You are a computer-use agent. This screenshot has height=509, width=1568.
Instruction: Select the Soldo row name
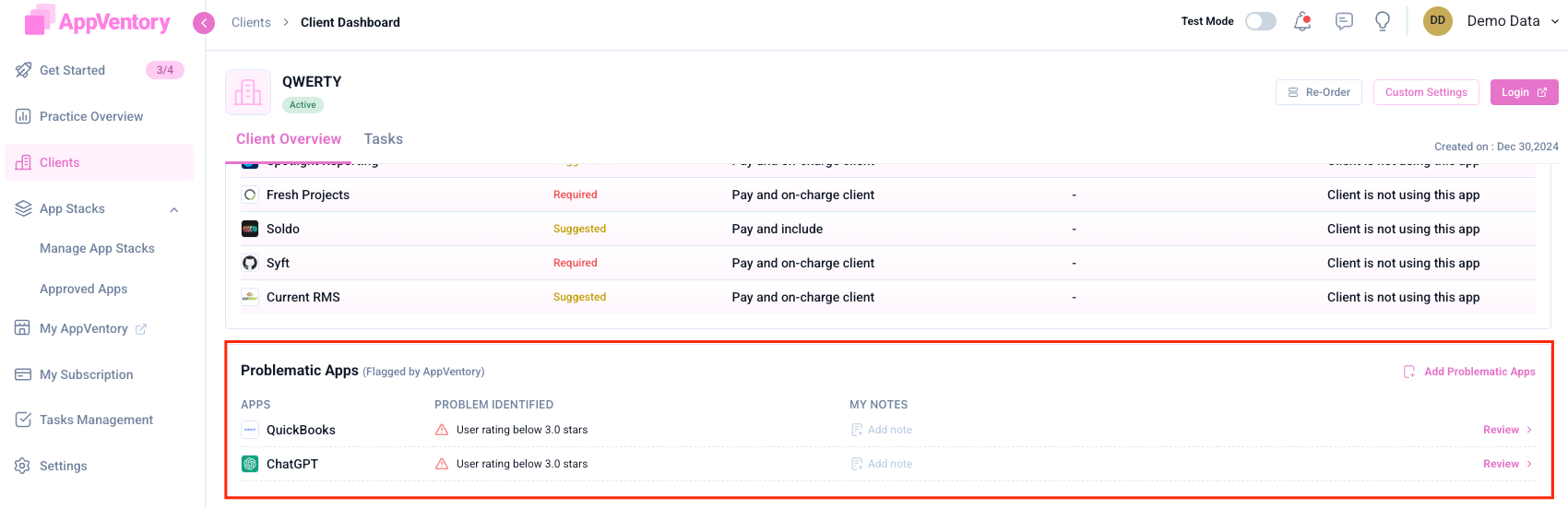283,229
